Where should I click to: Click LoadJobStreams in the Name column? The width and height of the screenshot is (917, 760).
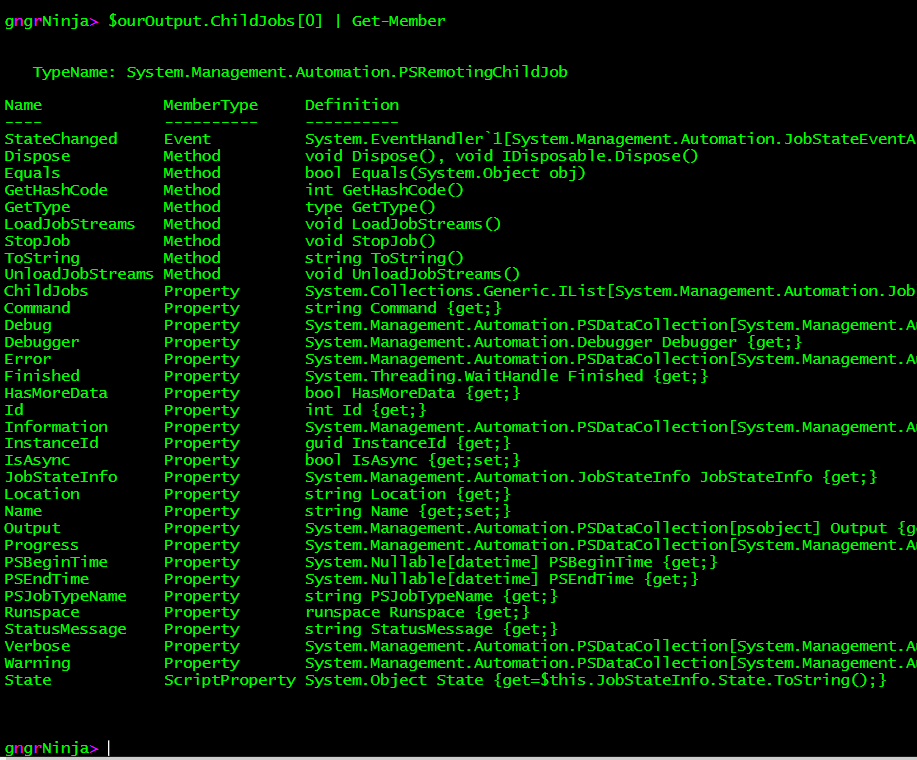click(x=70, y=224)
